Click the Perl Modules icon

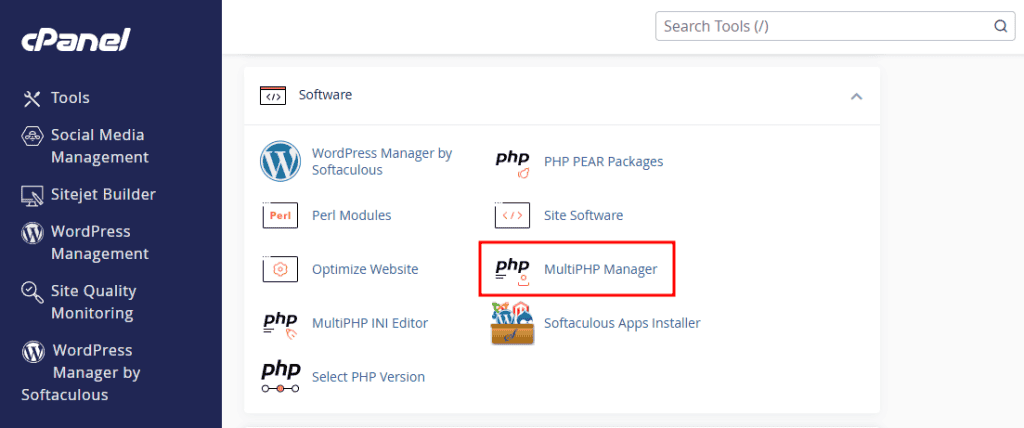tap(280, 215)
